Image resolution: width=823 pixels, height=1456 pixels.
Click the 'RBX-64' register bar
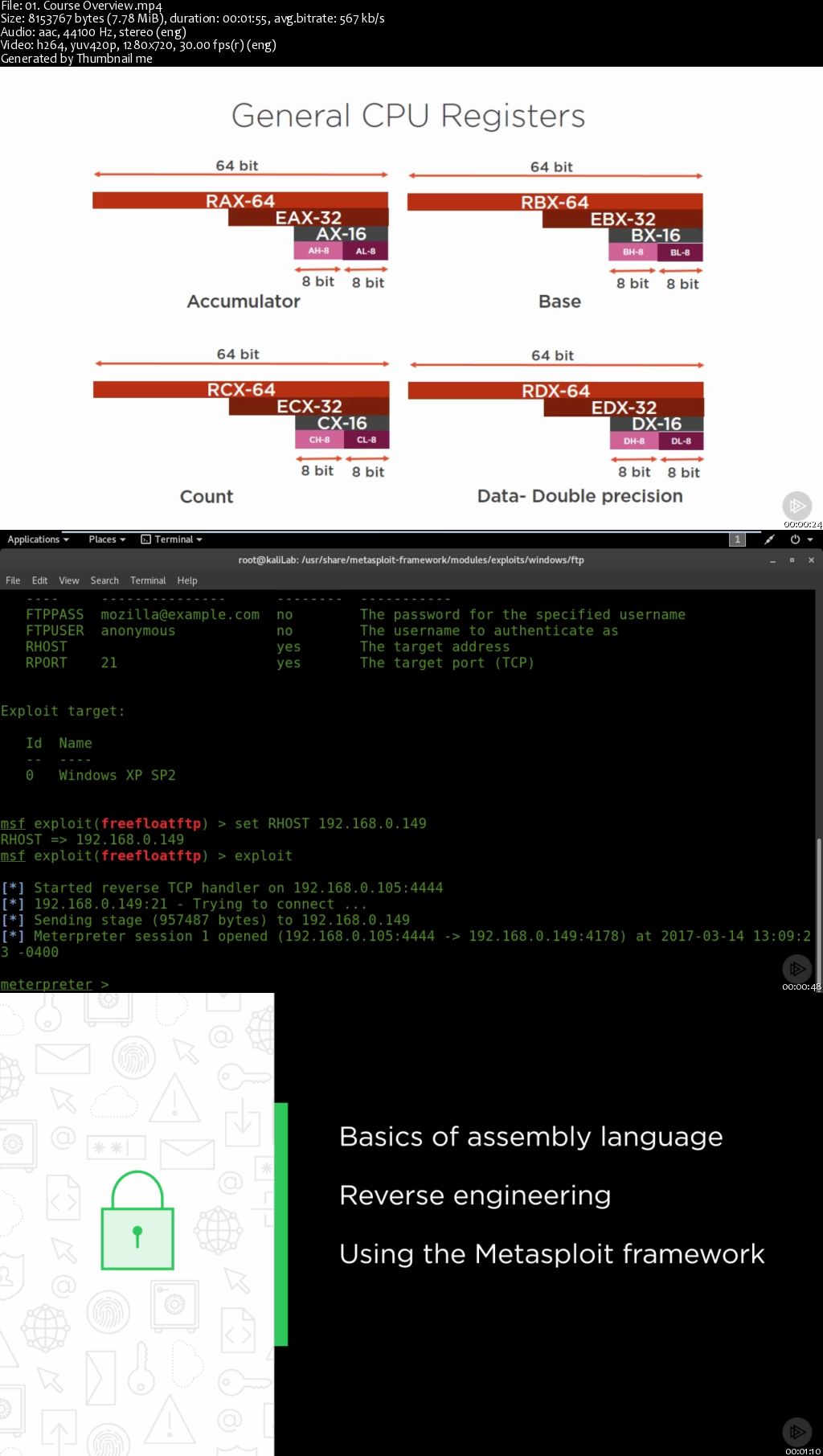pos(555,202)
